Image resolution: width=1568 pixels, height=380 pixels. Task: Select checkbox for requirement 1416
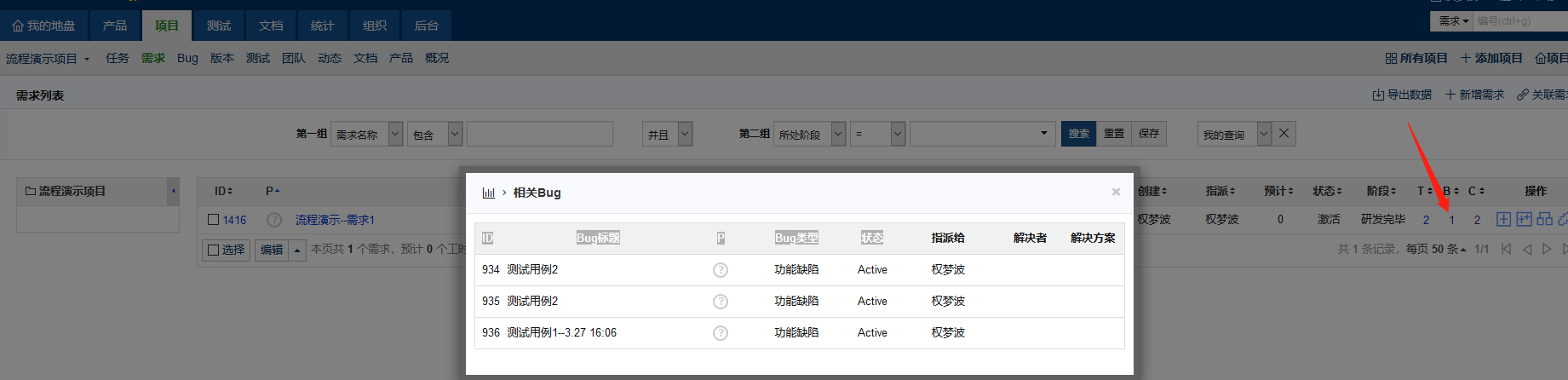pyautogui.click(x=214, y=220)
